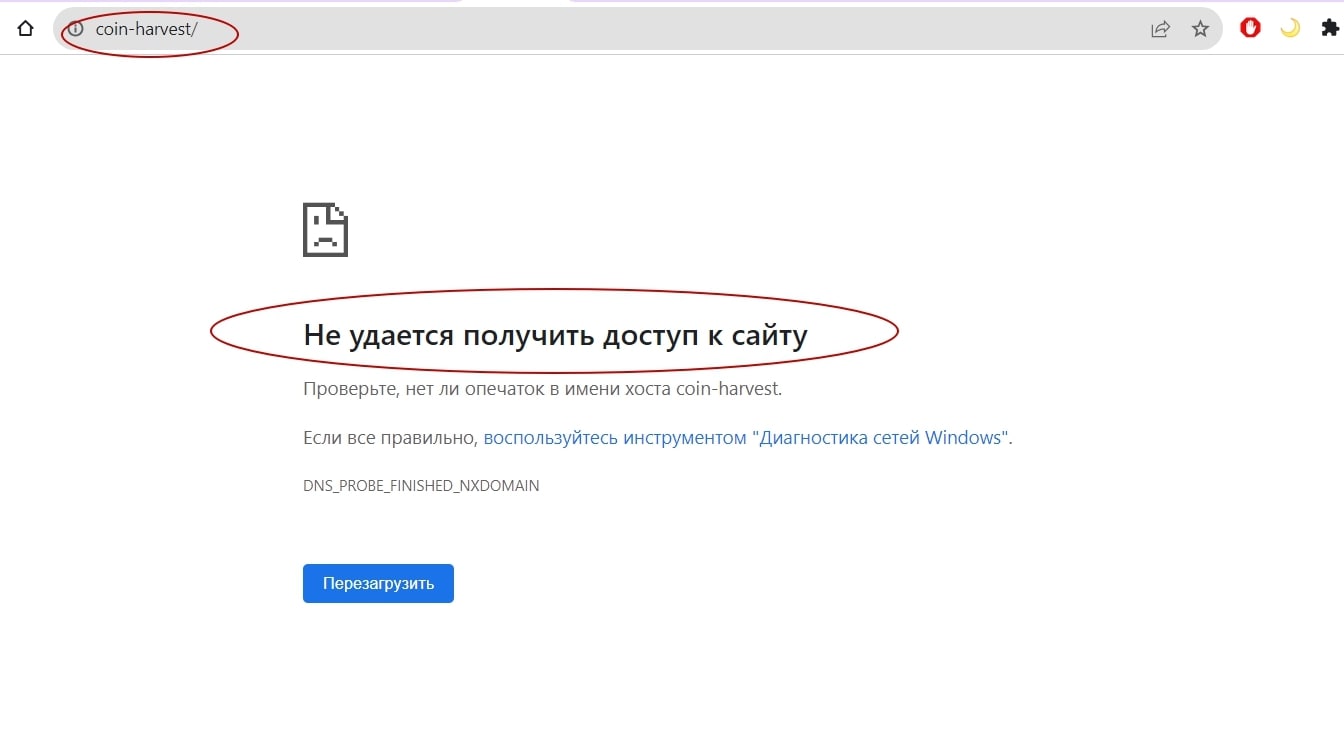Image resolution: width=1344 pixels, height=744 pixels.
Task: View site information icon beside coin-harvest
Action: coord(76,29)
